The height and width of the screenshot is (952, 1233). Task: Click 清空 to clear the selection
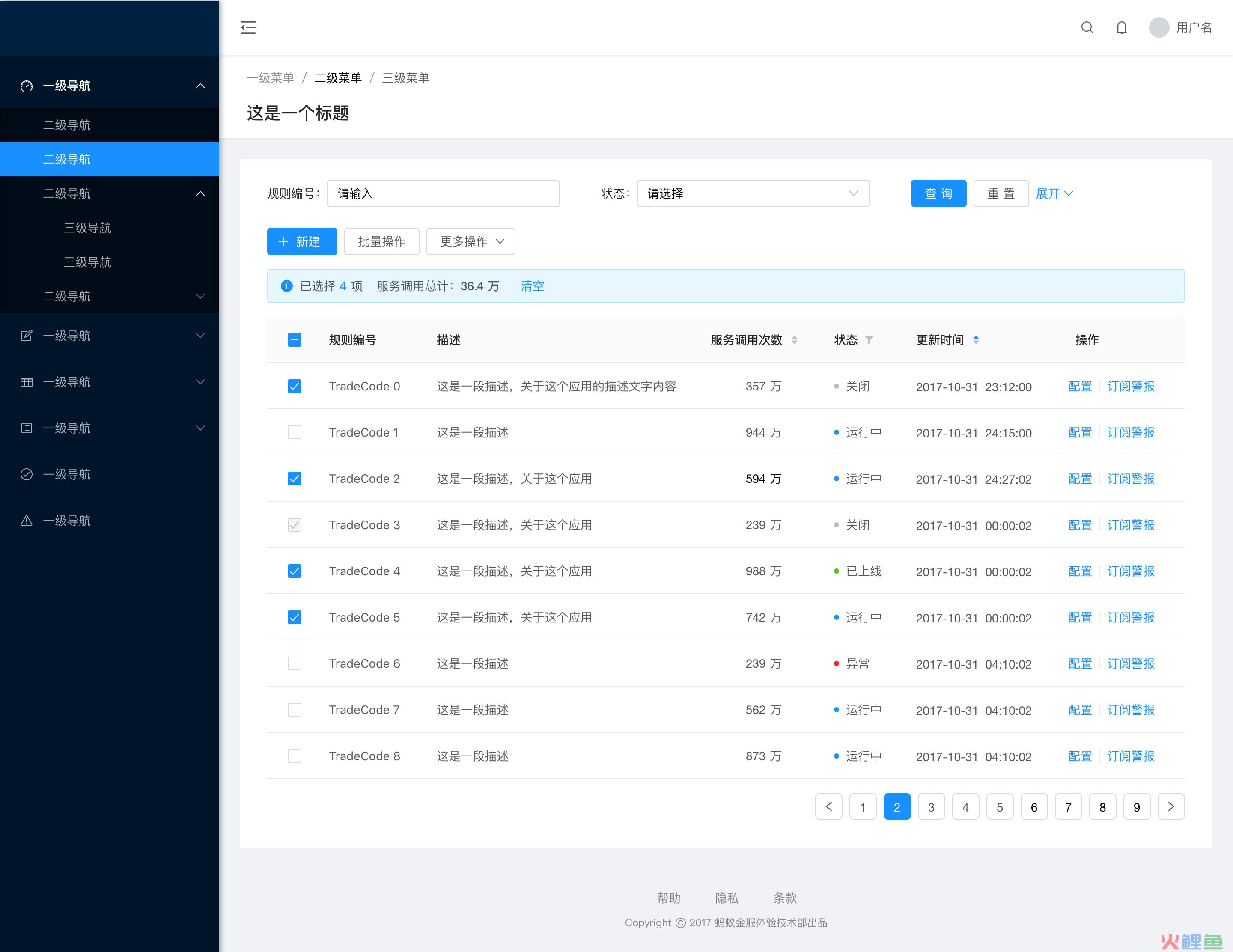(532, 286)
